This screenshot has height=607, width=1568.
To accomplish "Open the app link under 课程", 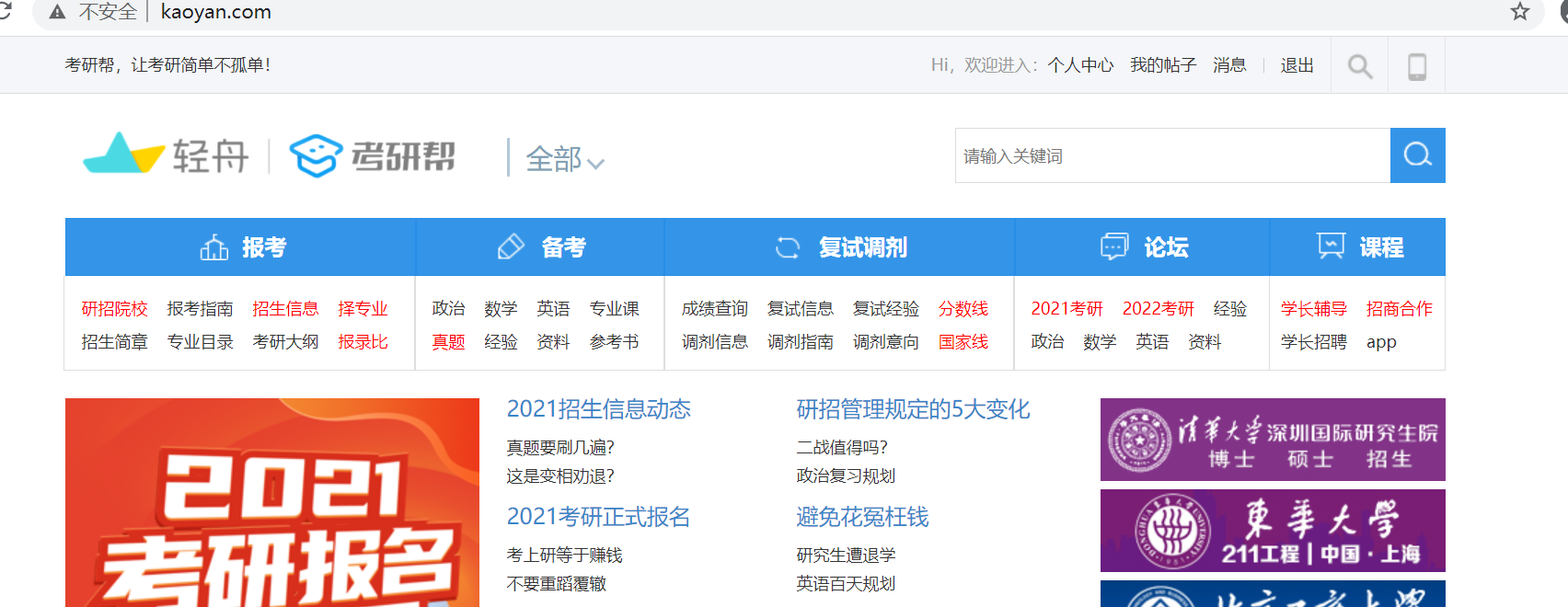I will pyautogui.click(x=1381, y=342).
